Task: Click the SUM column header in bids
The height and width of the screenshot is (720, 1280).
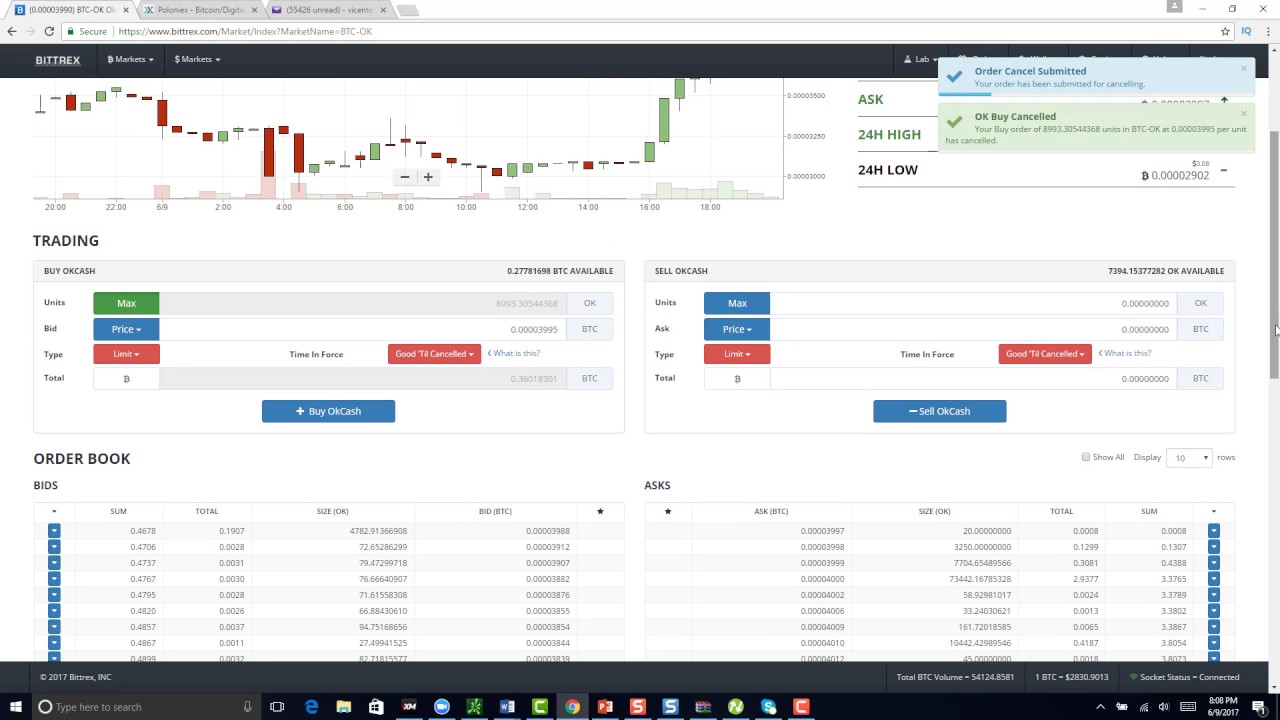Action: (118, 511)
